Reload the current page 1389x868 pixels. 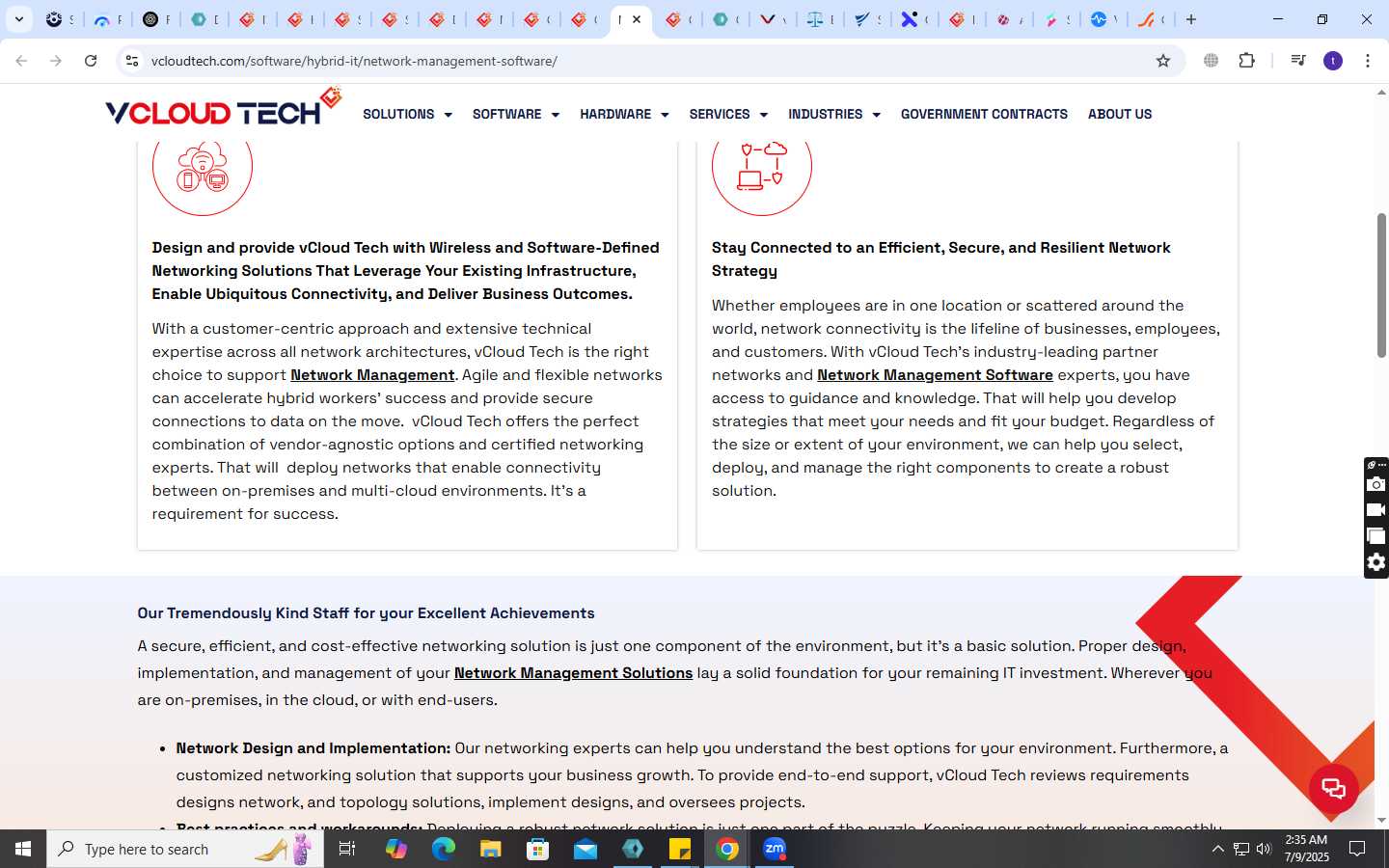(x=91, y=61)
